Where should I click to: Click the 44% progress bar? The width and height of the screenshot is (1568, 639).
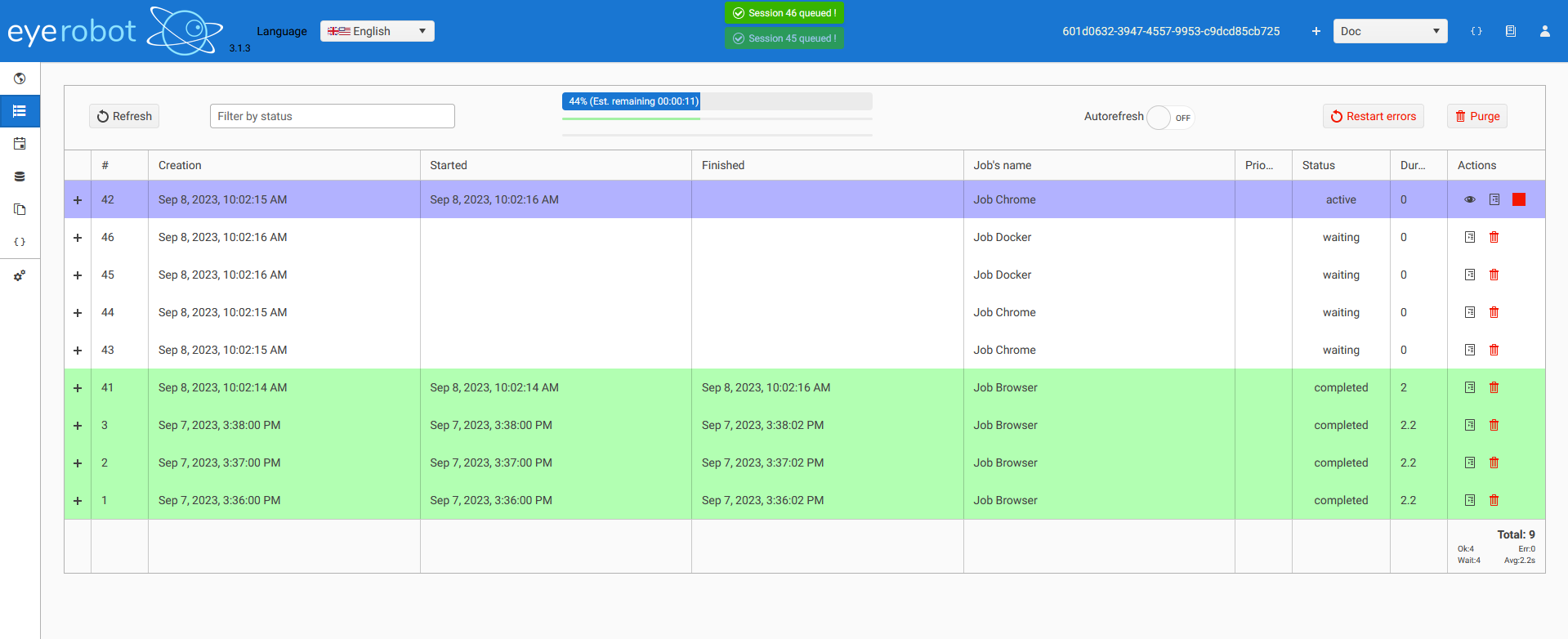click(x=717, y=101)
